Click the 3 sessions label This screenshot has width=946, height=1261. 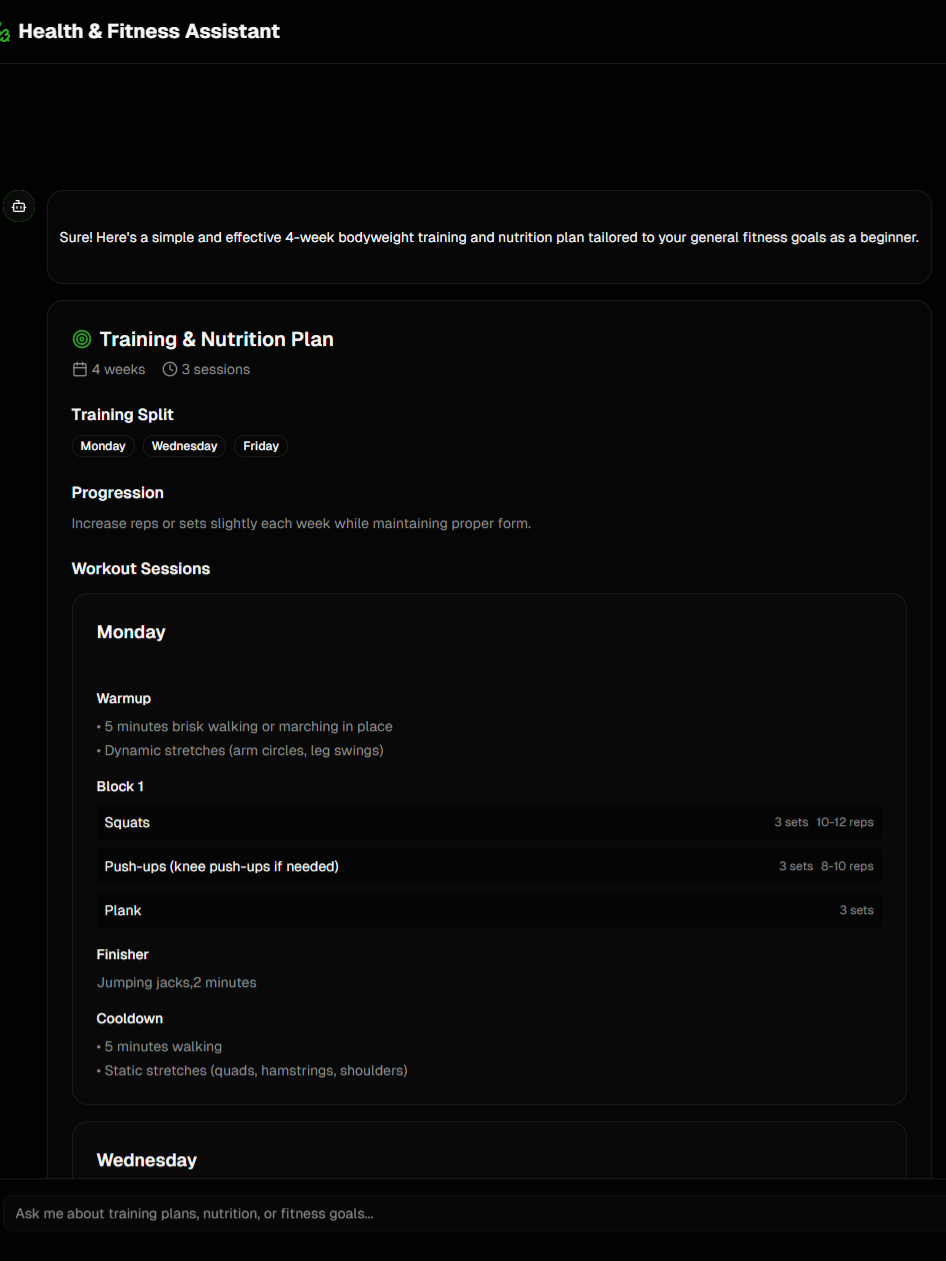tap(216, 369)
